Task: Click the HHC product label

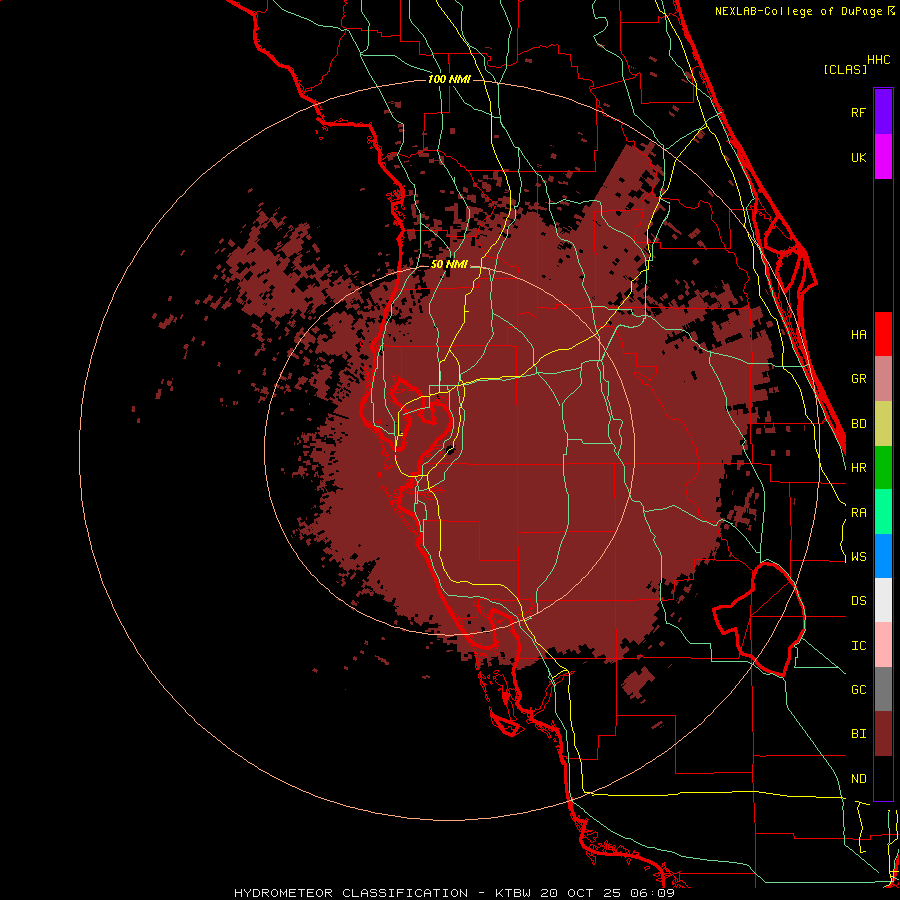Action: 878,60
